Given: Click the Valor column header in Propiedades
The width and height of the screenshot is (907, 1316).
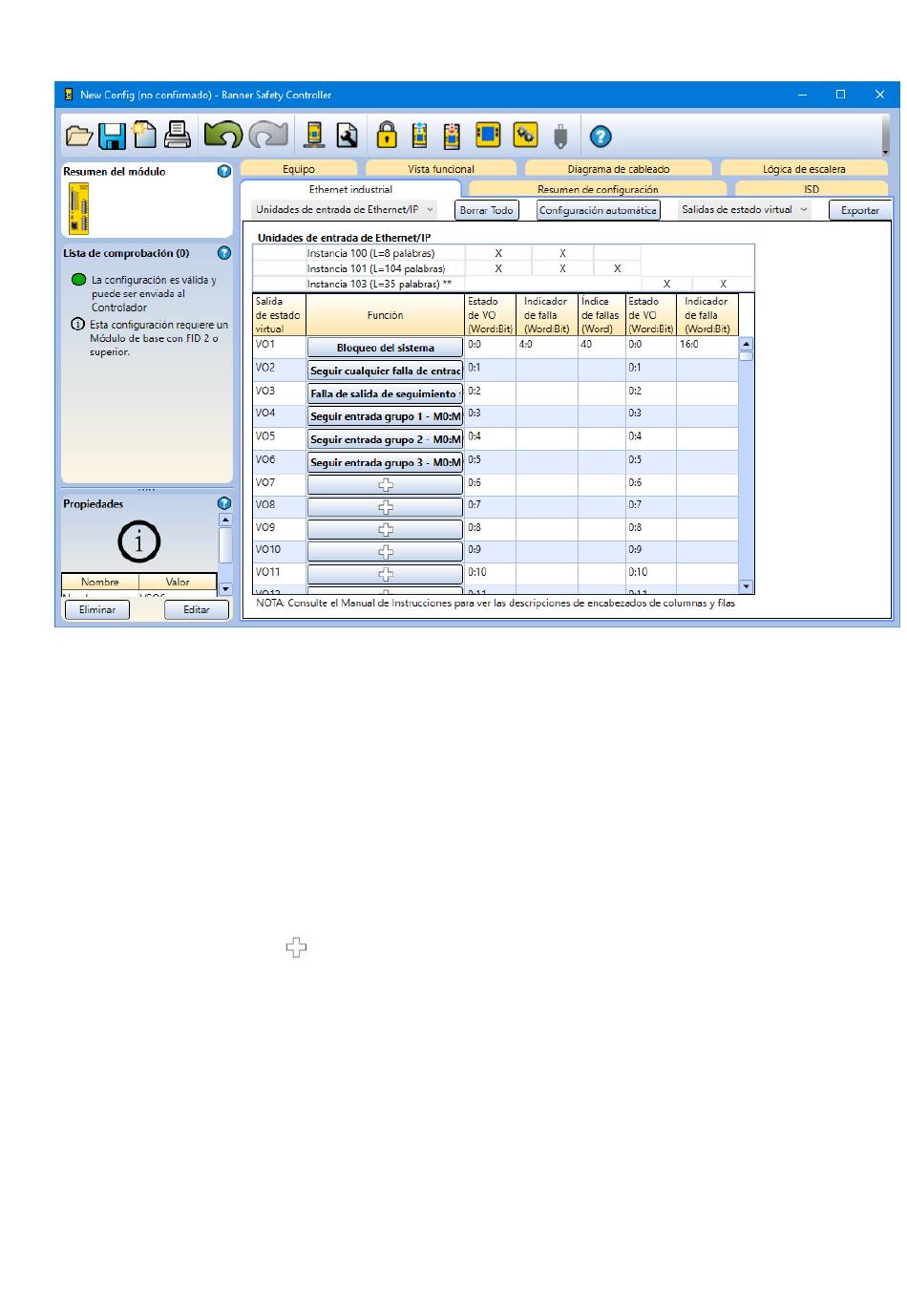Looking at the screenshot, I should tap(178, 582).
